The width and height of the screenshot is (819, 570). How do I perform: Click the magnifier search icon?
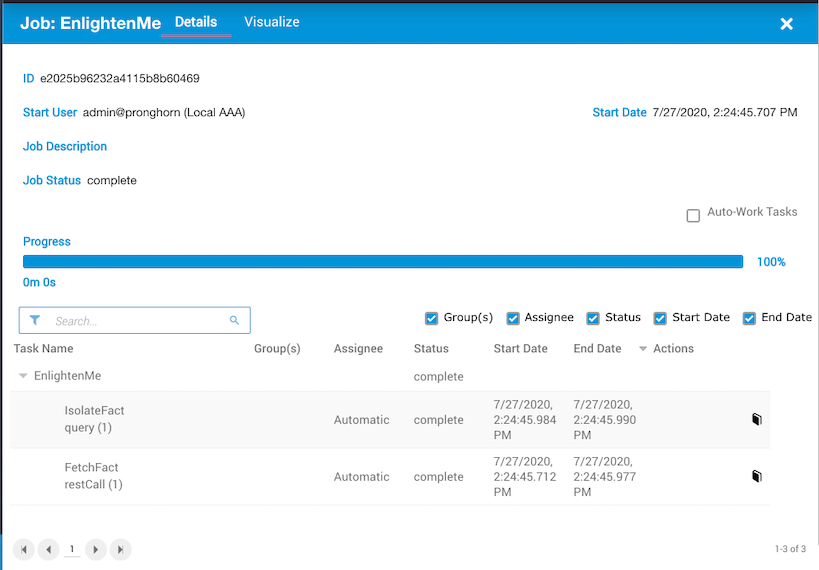coord(234,320)
